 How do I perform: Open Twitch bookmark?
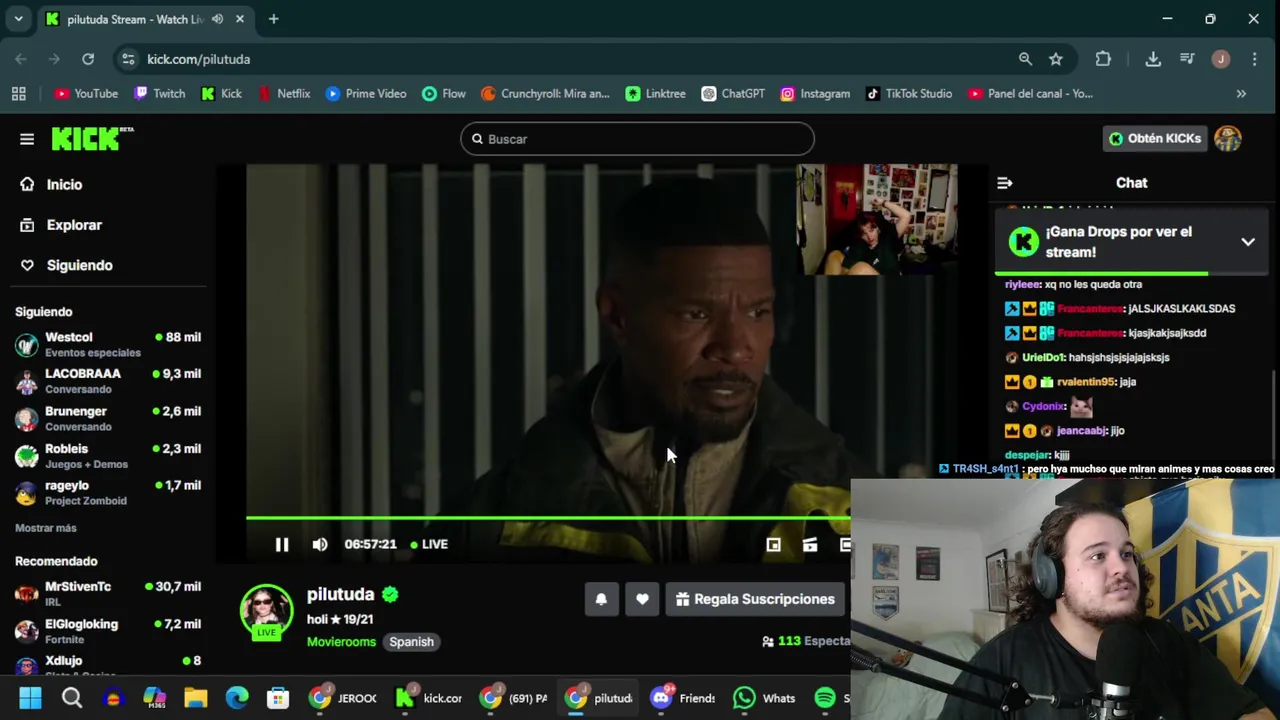point(160,94)
